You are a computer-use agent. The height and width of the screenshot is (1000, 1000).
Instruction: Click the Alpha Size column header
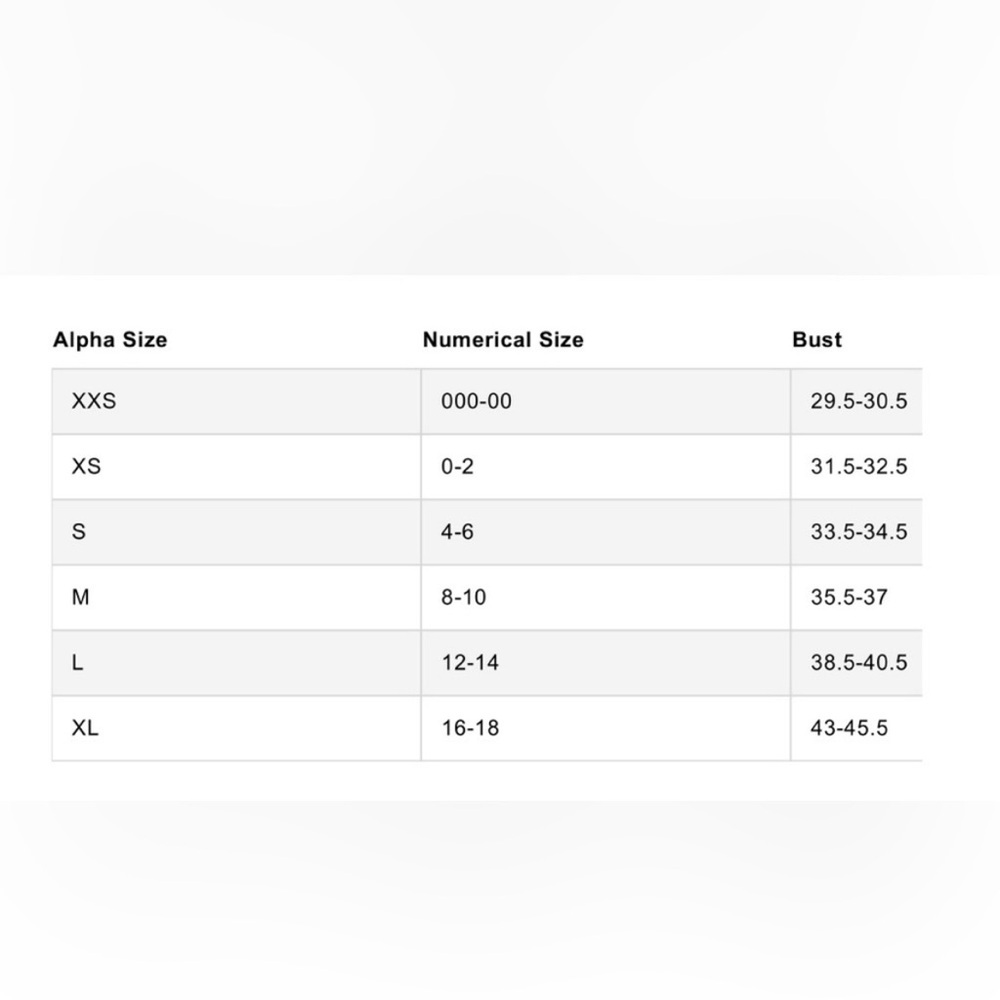point(110,340)
